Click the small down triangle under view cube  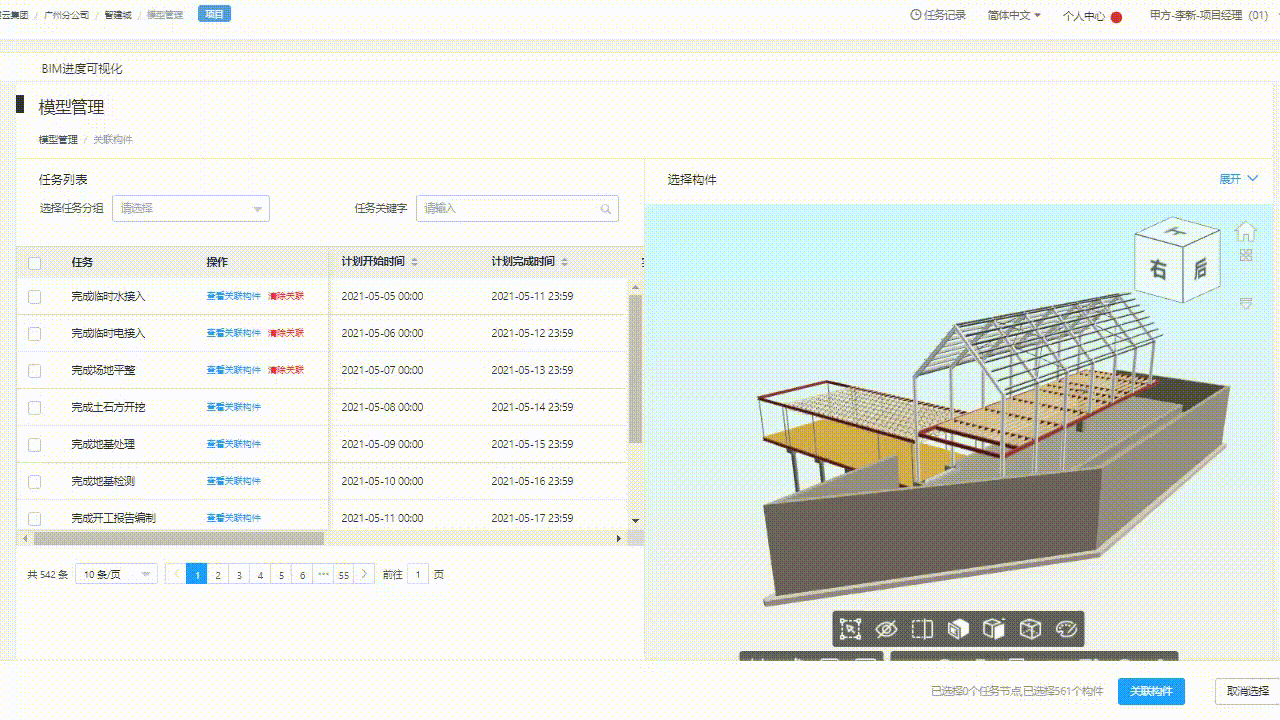[1246, 302]
